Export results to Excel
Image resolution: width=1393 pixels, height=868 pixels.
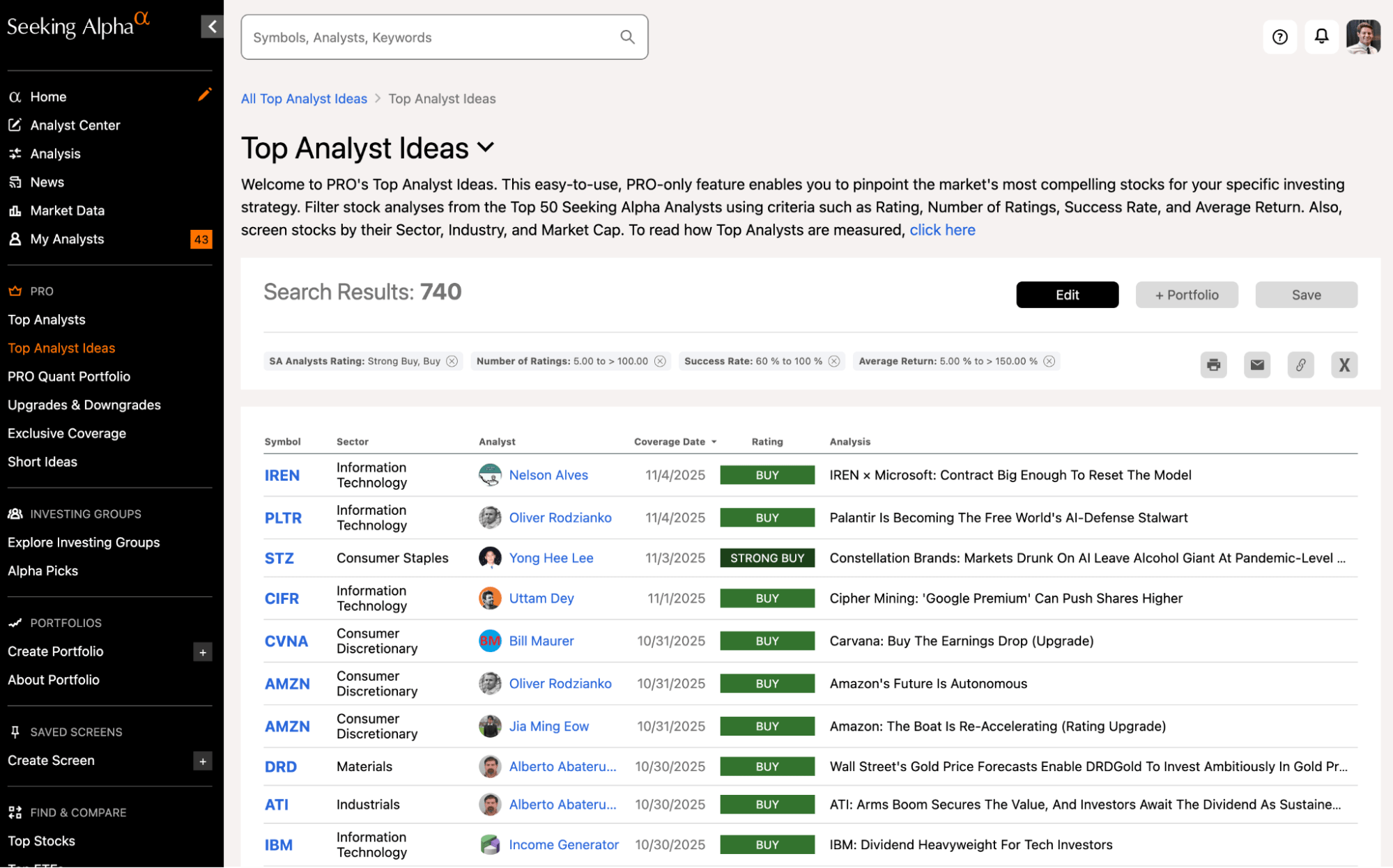click(1344, 364)
